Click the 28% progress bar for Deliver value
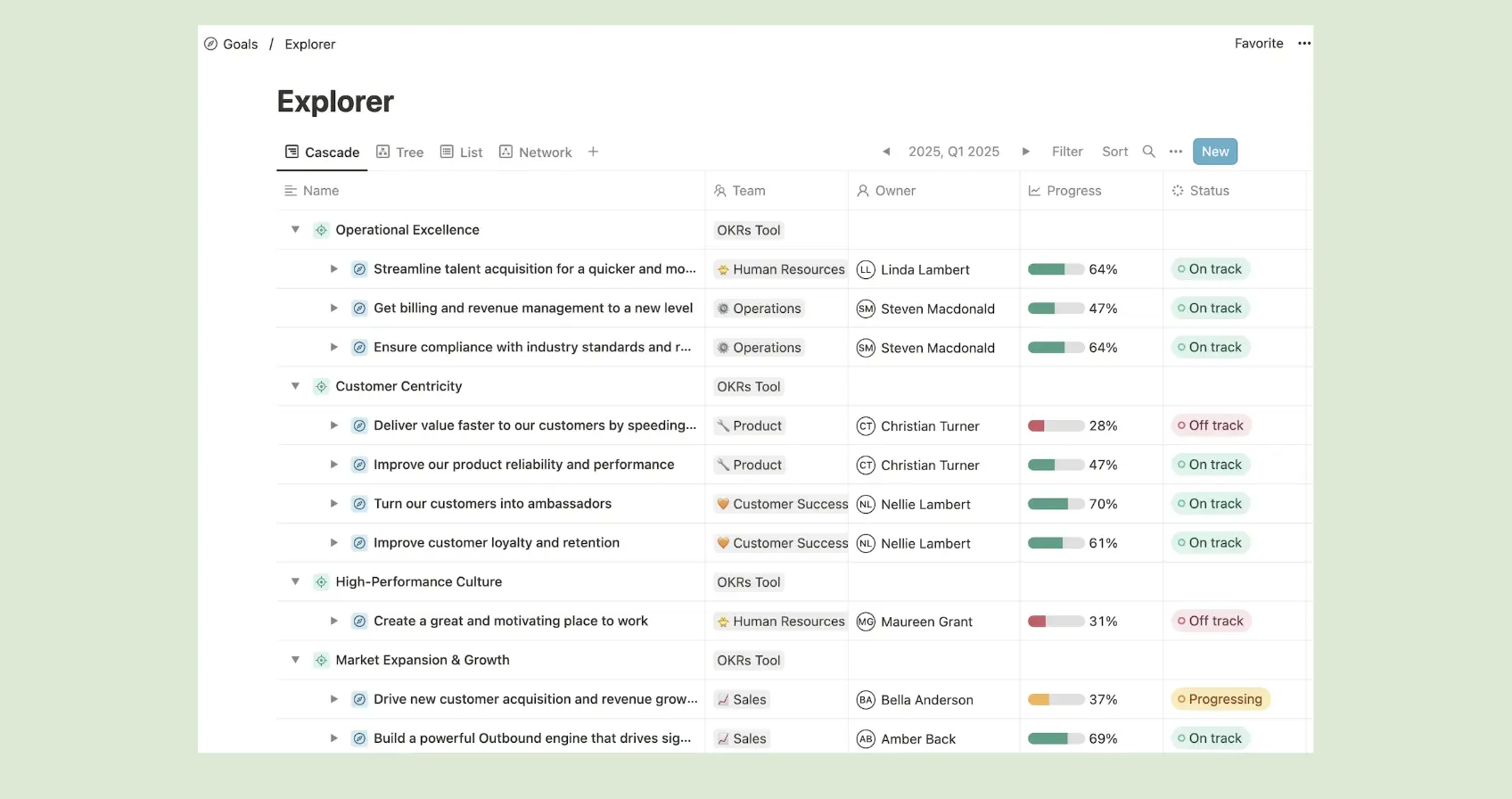Image resolution: width=1512 pixels, height=799 pixels. tap(1056, 426)
